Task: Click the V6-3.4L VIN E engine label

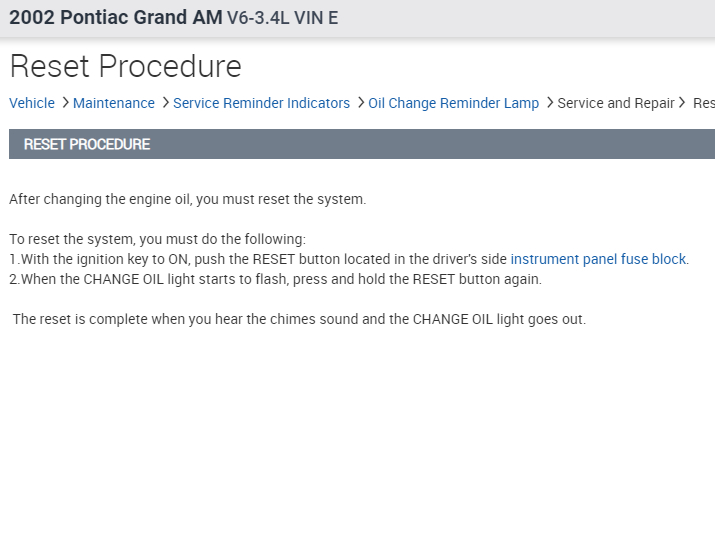Action: click(x=283, y=18)
